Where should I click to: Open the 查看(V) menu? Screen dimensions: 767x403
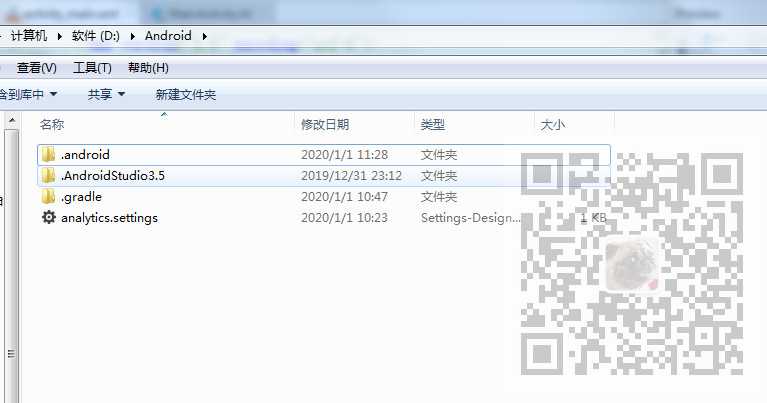click(x=37, y=67)
